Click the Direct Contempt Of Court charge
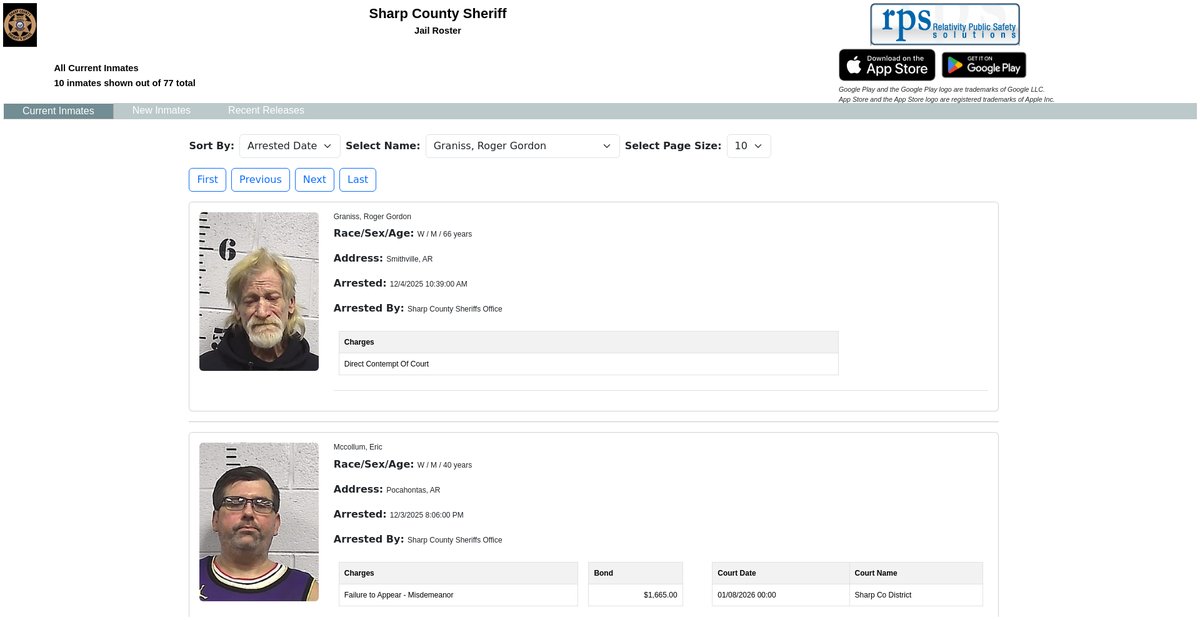 click(386, 364)
